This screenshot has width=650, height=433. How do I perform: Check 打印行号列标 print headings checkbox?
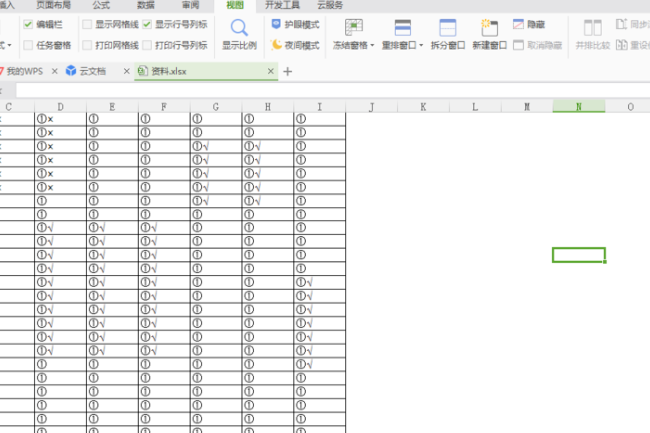(147, 45)
